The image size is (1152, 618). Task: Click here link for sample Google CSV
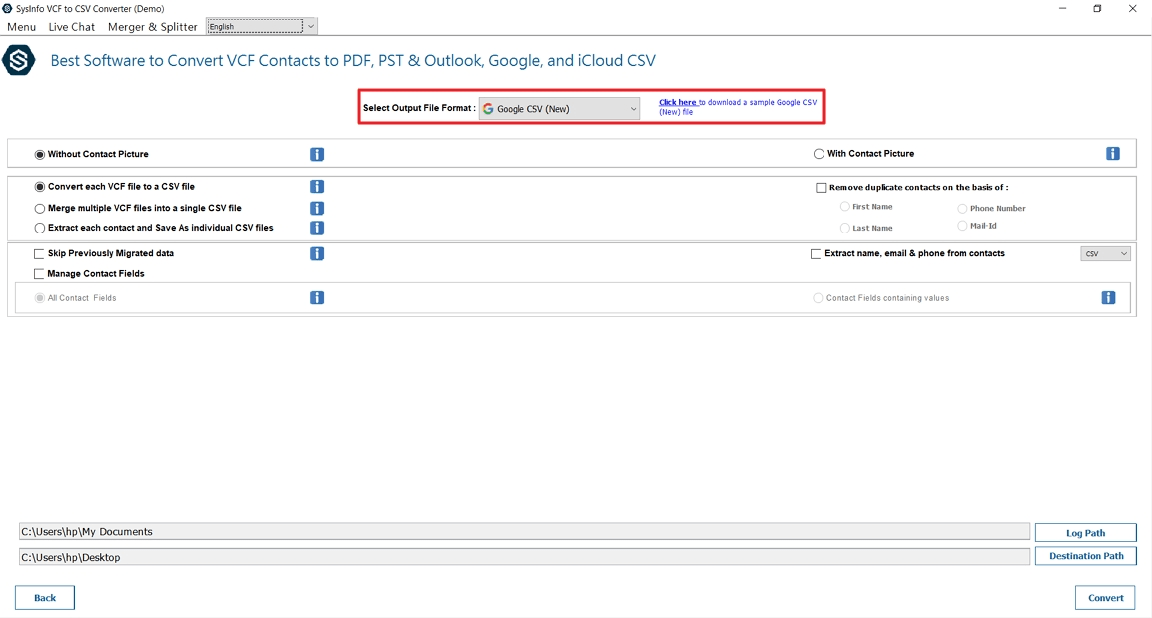click(677, 102)
